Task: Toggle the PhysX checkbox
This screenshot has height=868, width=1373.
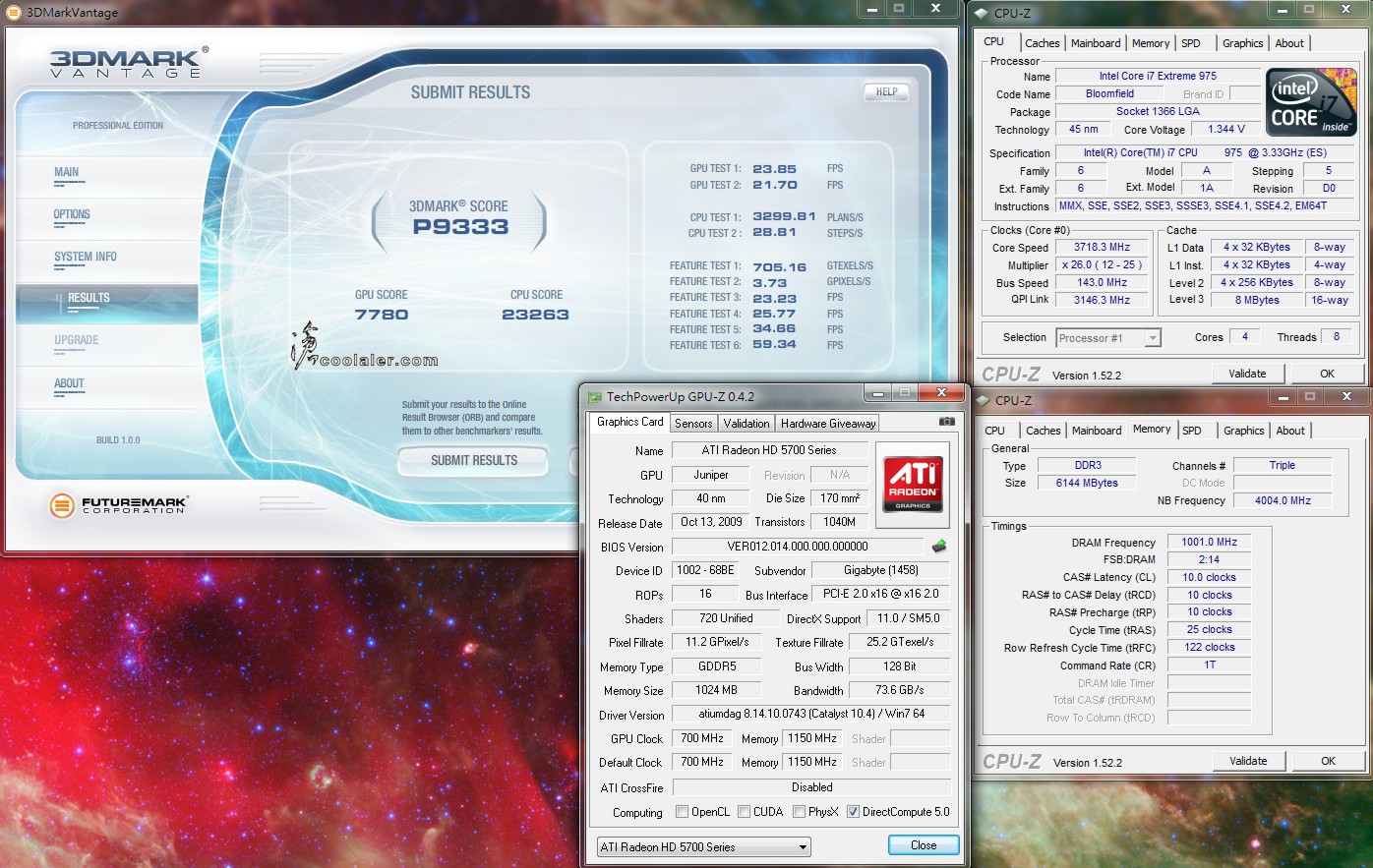Action: click(x=799, y=812)
